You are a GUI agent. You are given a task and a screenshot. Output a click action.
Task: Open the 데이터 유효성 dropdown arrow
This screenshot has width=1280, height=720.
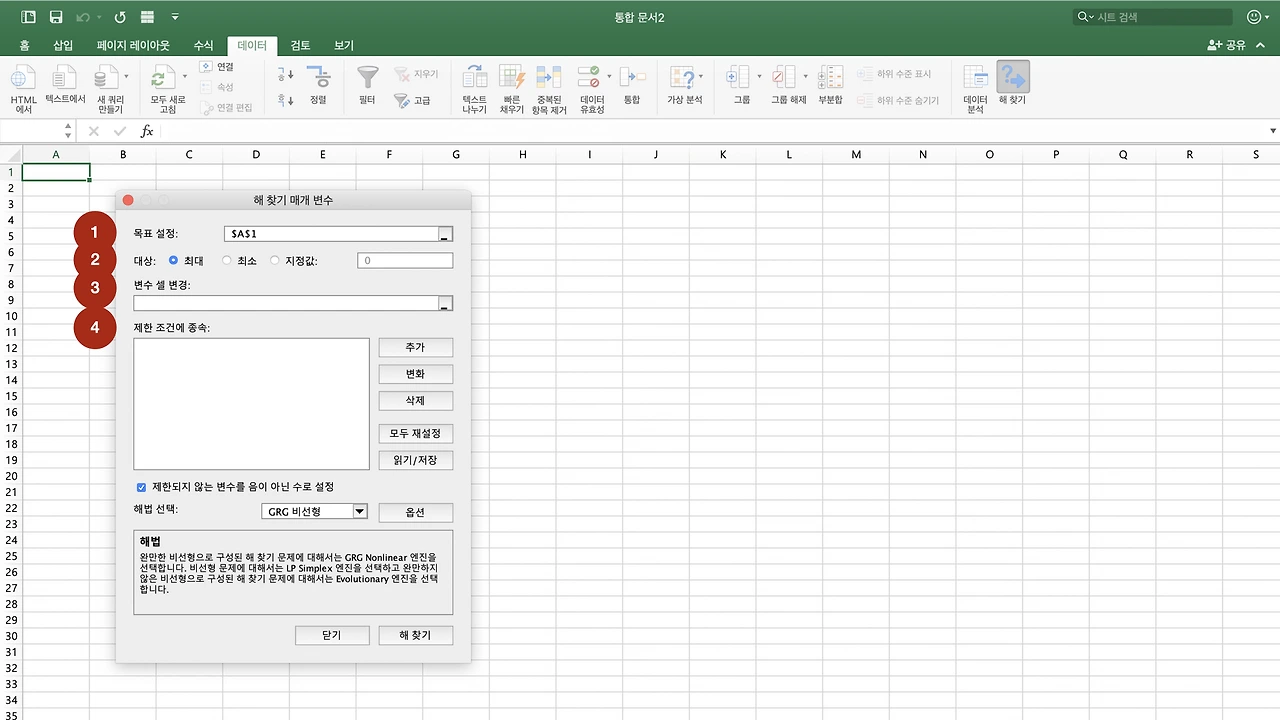[x=609, y=76]
